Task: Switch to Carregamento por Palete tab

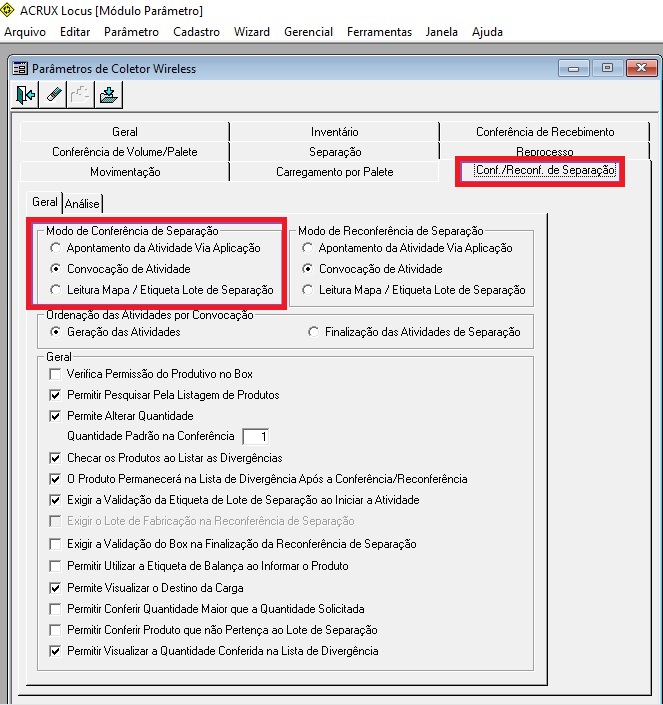Action: [x=334, y=172]
